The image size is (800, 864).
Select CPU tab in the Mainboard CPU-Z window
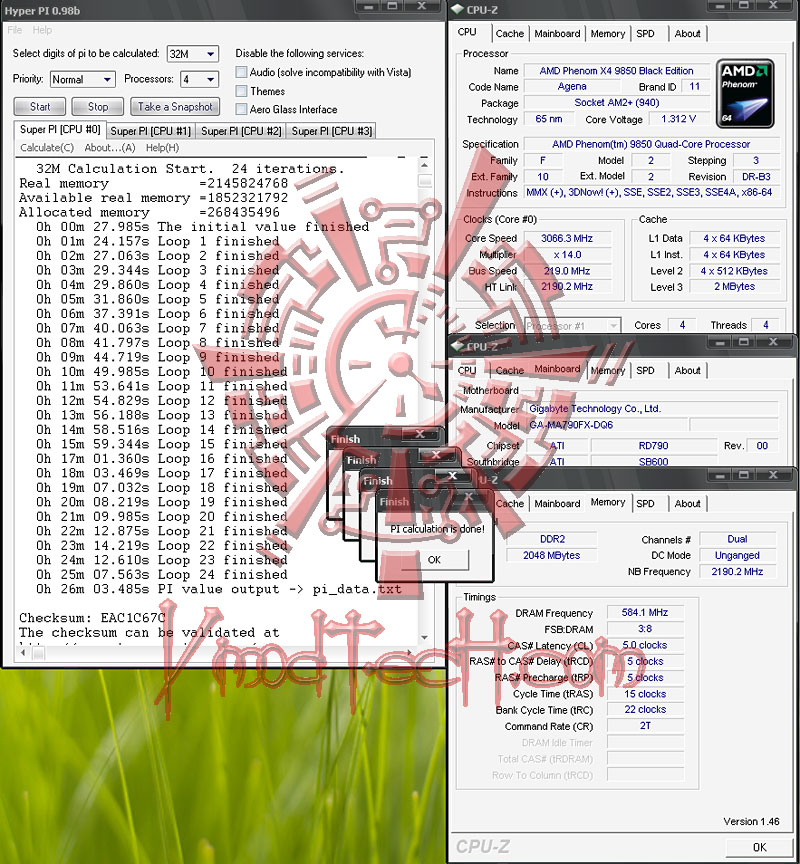467,370
